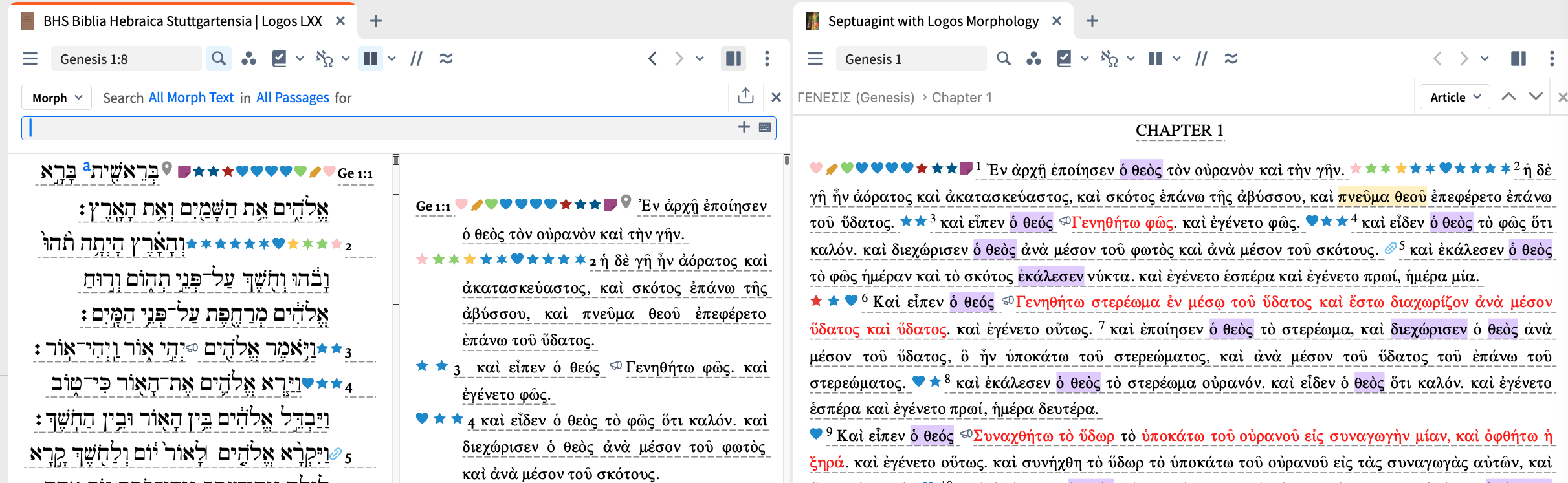Click the Ge 1:1 link in Hebrew column
Screen dimensions: 1568x483
pos(355,173)
